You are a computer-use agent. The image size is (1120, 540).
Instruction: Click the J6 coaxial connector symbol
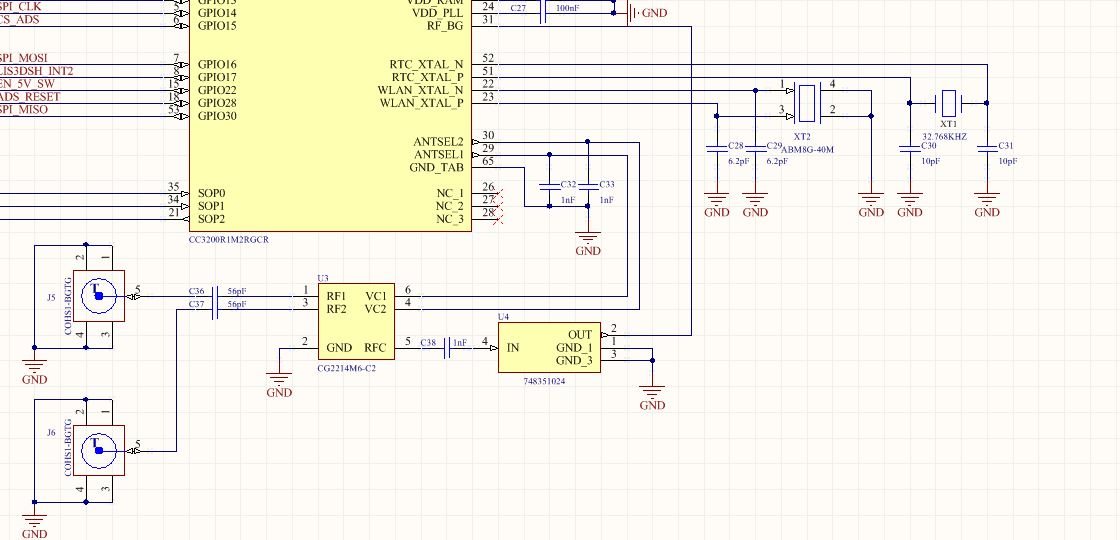pyautogui.click(x=99, y=451)
